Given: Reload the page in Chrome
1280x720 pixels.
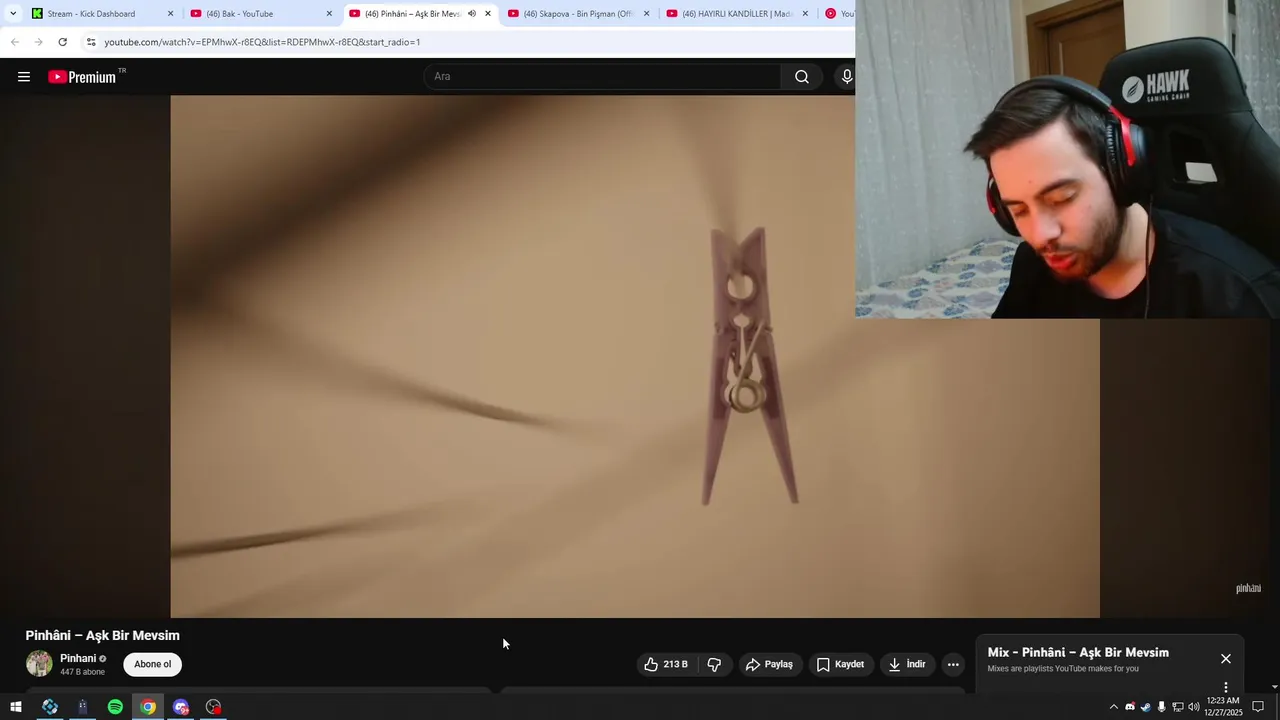Looking at the screenshot, I should coord(62,42).
